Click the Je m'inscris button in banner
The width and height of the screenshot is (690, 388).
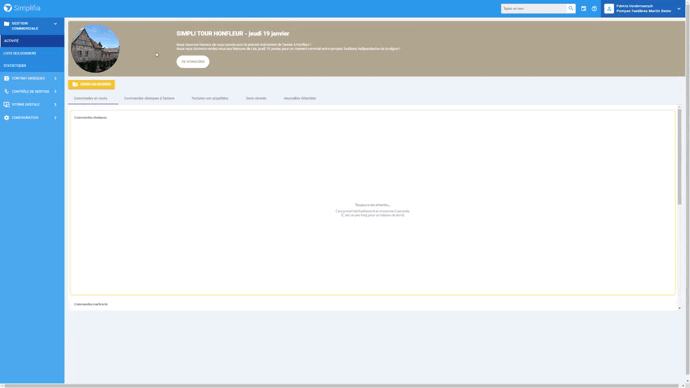tap(193, 62)
